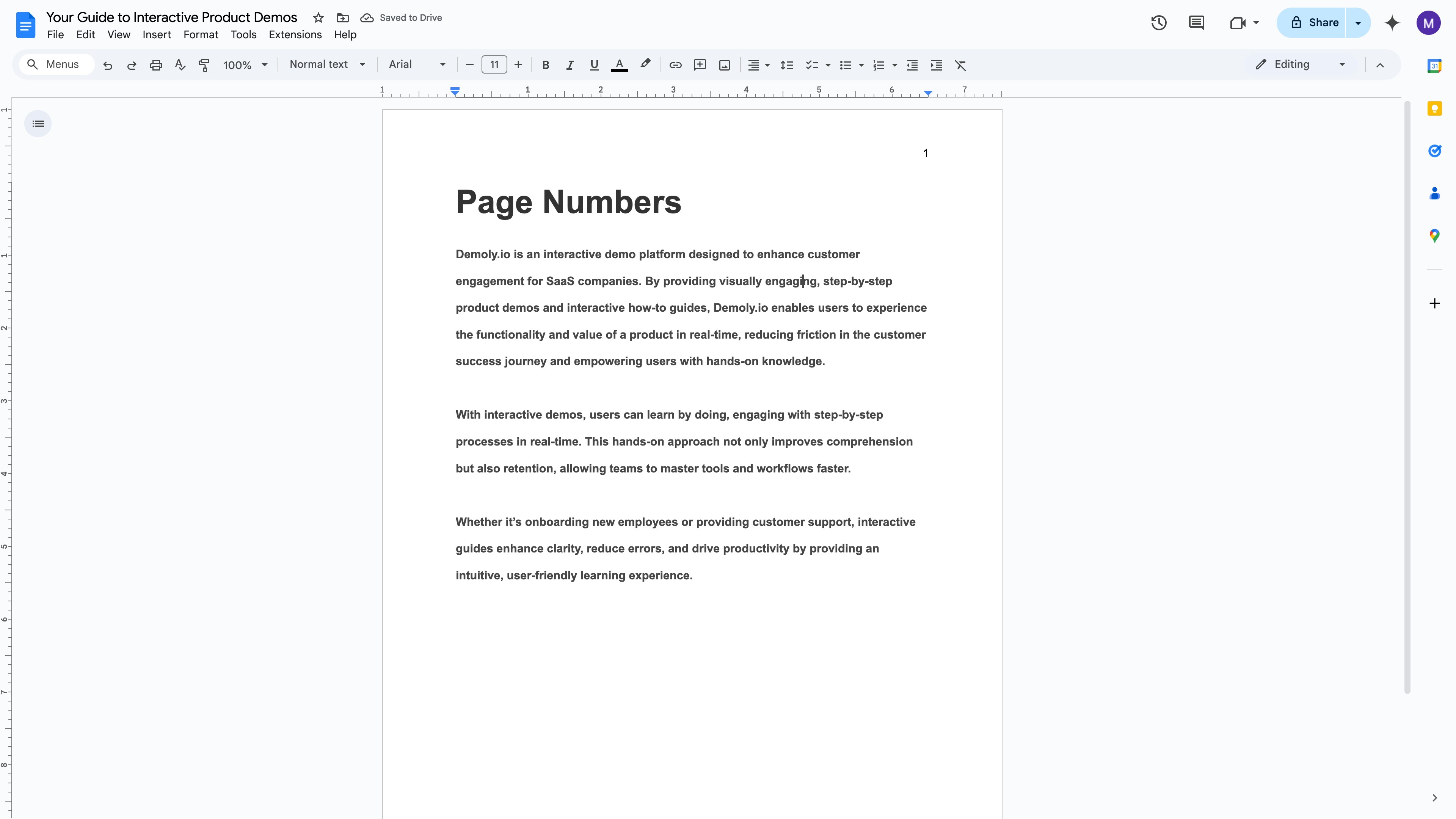Expand checklist options arrow

click(827, 65)
